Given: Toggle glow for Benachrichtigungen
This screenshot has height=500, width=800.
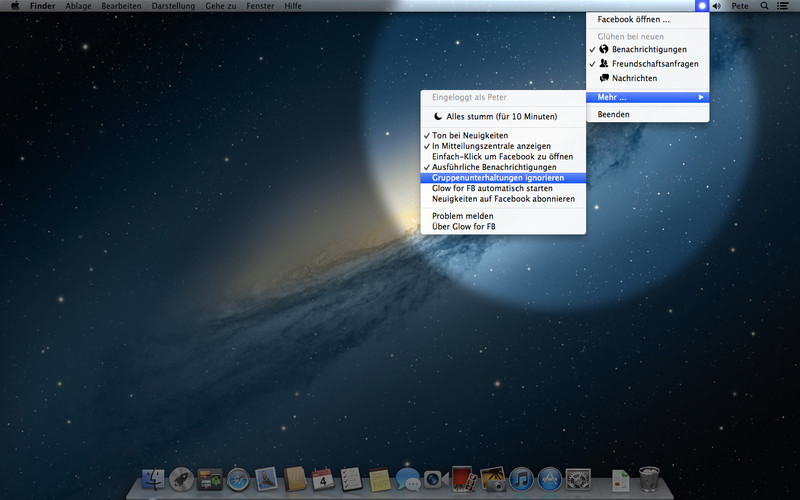Looking at the screenshot, I should (x=647, y=49).
